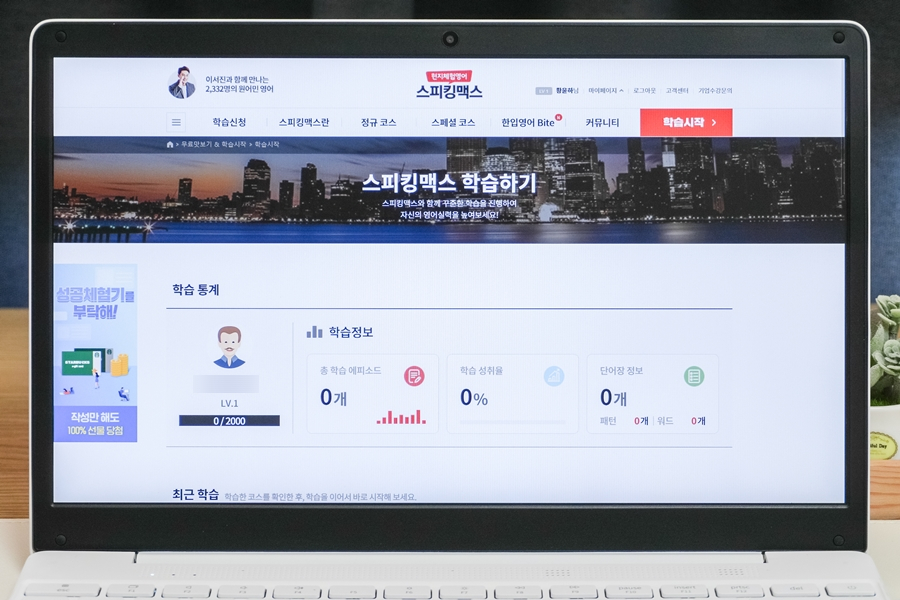The width and height of the screenshot is (900, 600).
Task: Expand the 마이페이지 dropdown
Action: (606, 91)
